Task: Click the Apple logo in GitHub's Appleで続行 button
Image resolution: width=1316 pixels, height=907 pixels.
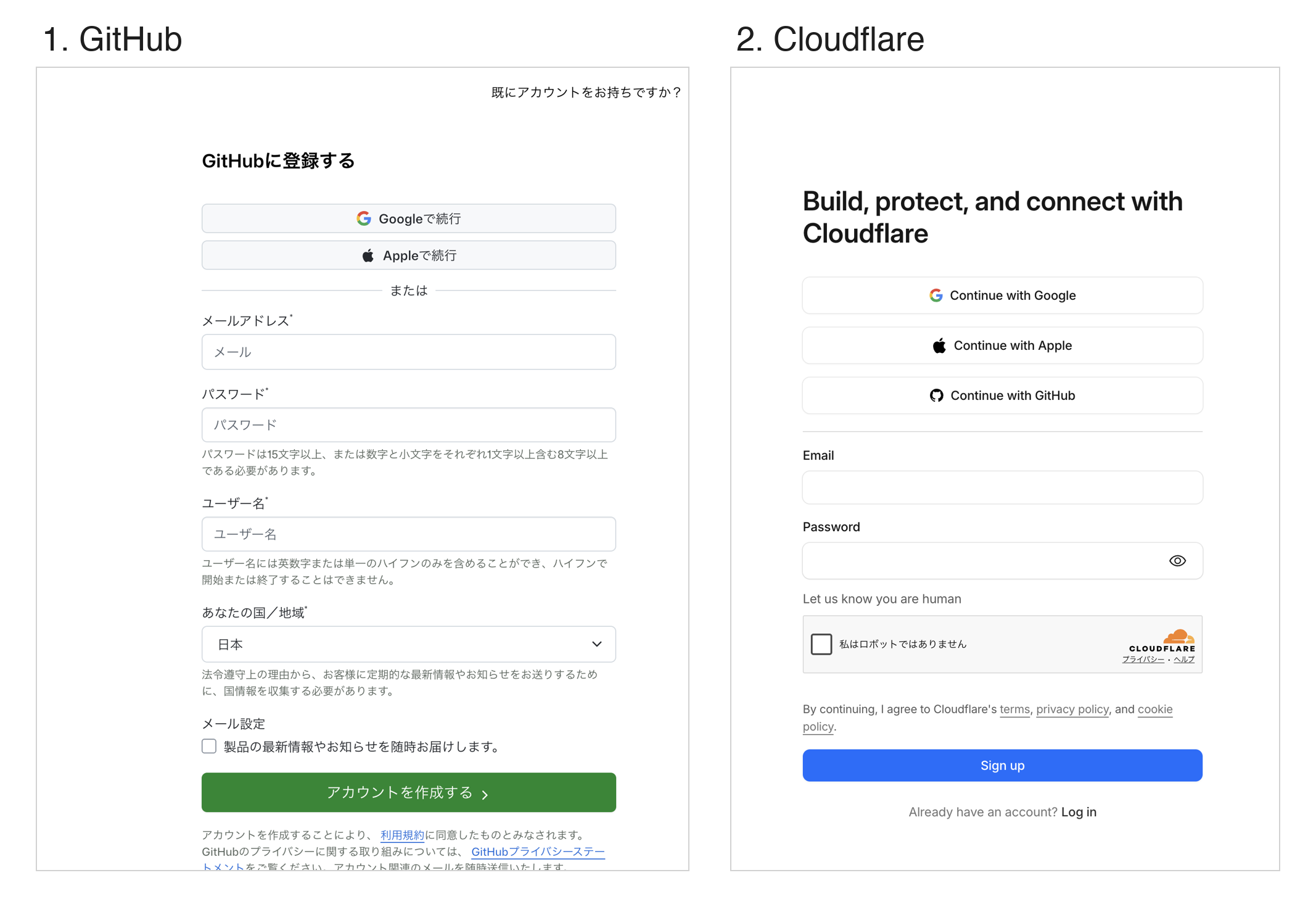Action: tap(368, 255)
